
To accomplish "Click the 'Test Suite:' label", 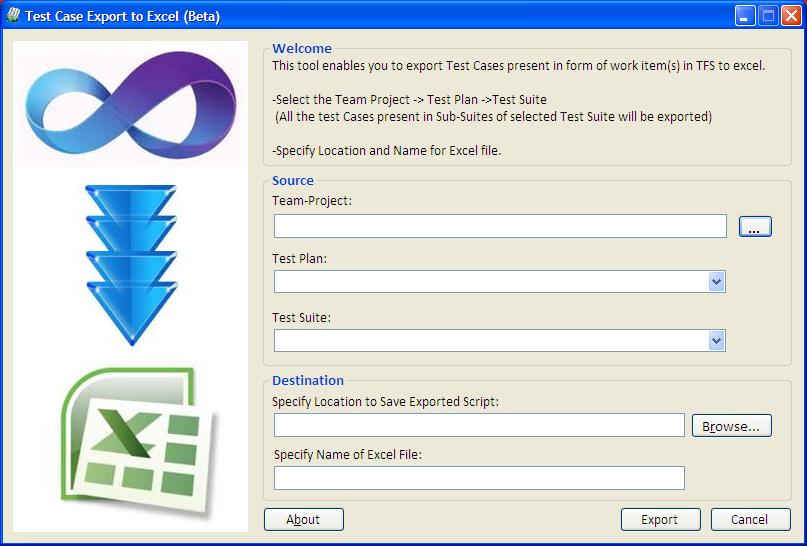I will tap(302, 318).
